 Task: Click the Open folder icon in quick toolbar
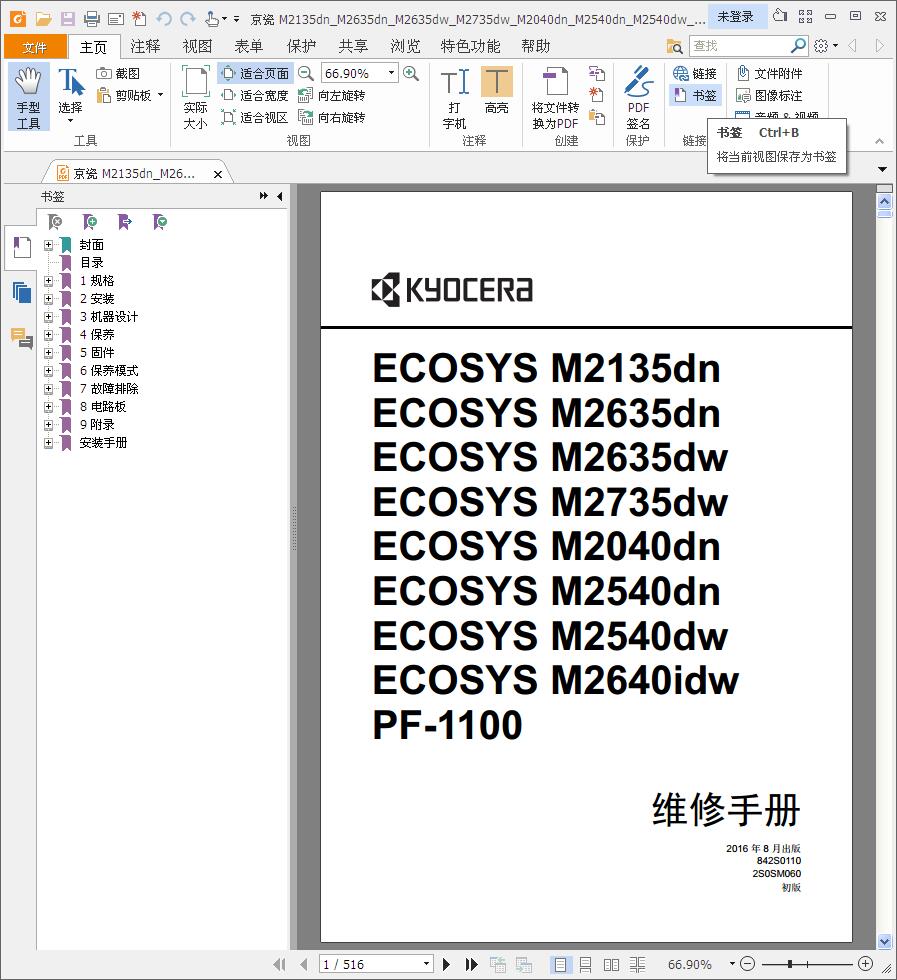43,19
